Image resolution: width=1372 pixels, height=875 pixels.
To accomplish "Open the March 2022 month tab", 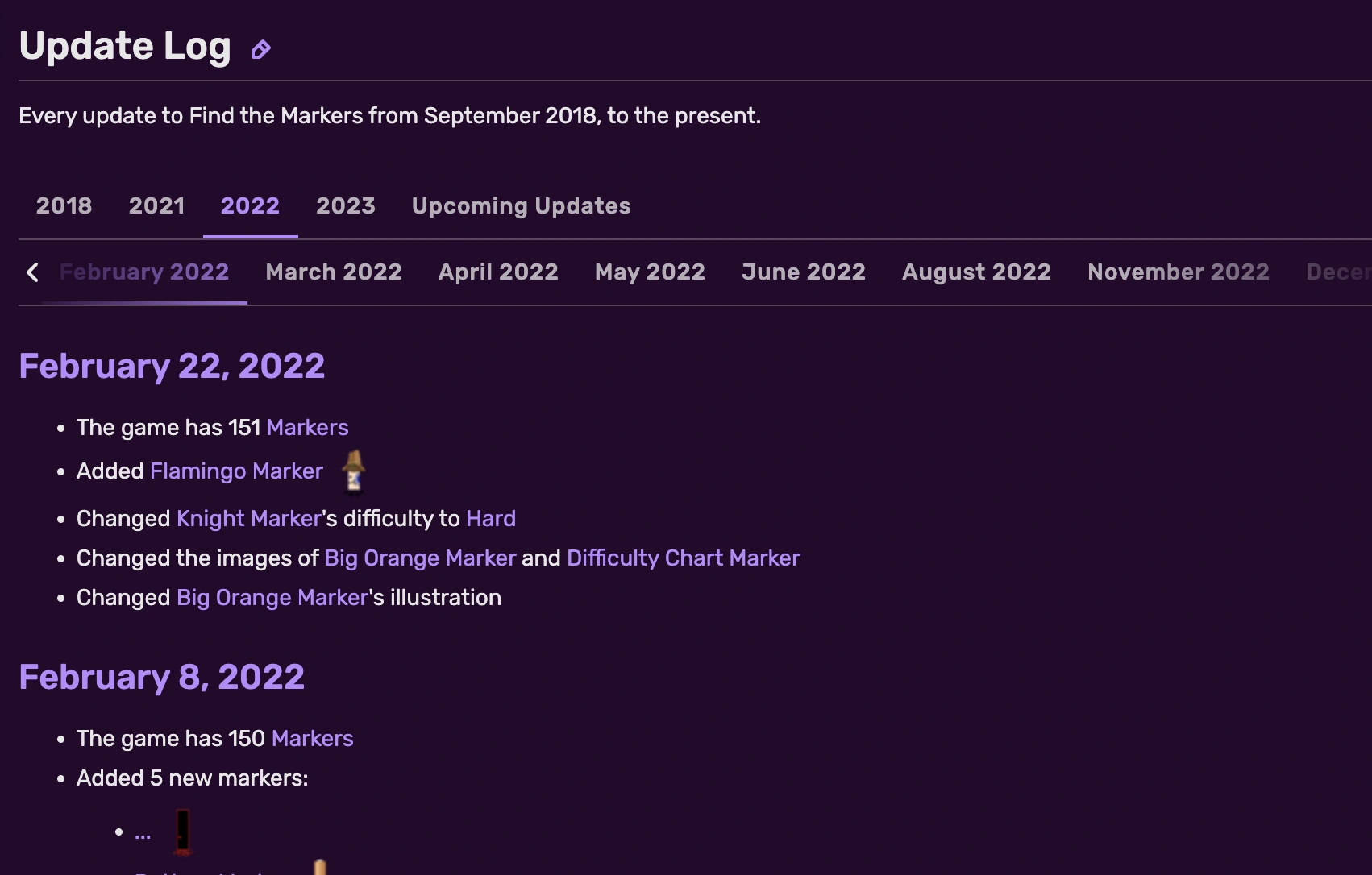I will 333,272.
